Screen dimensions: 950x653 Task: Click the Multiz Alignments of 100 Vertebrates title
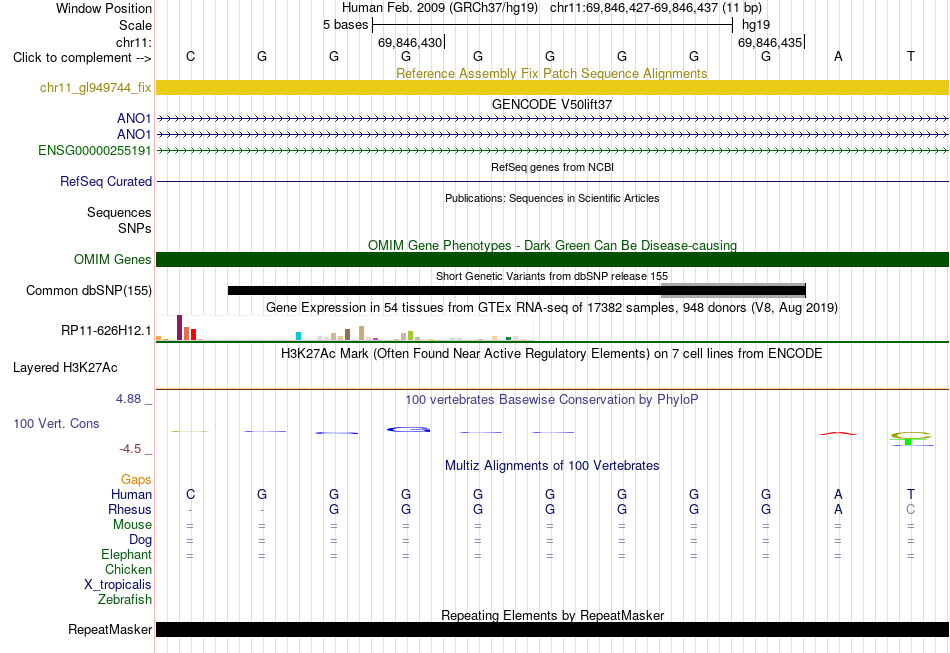click(552, 466)
